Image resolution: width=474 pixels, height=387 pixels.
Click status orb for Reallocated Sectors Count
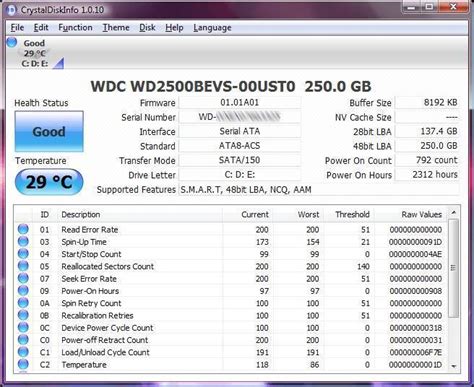click(23, 266)
